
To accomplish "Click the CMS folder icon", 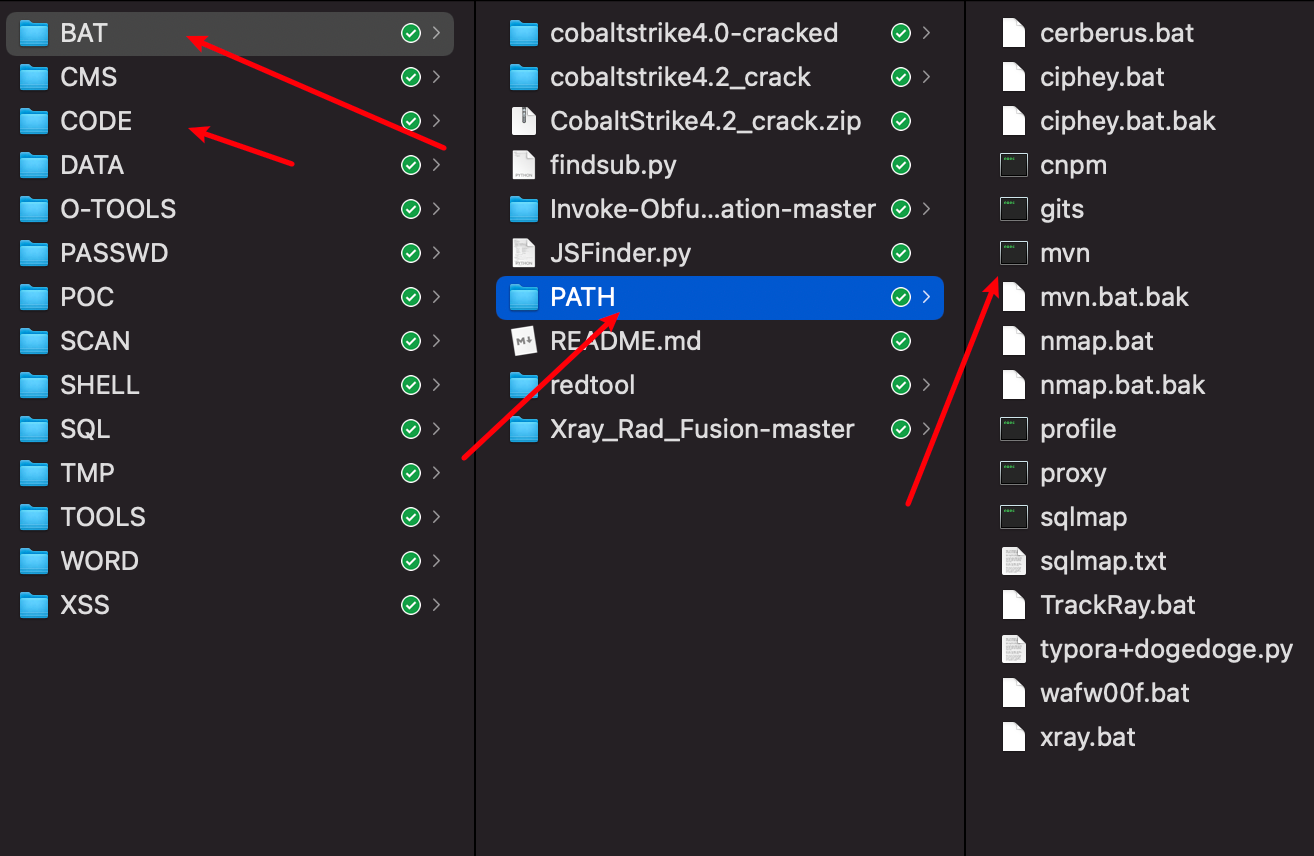I will click(x=34, y=78).
